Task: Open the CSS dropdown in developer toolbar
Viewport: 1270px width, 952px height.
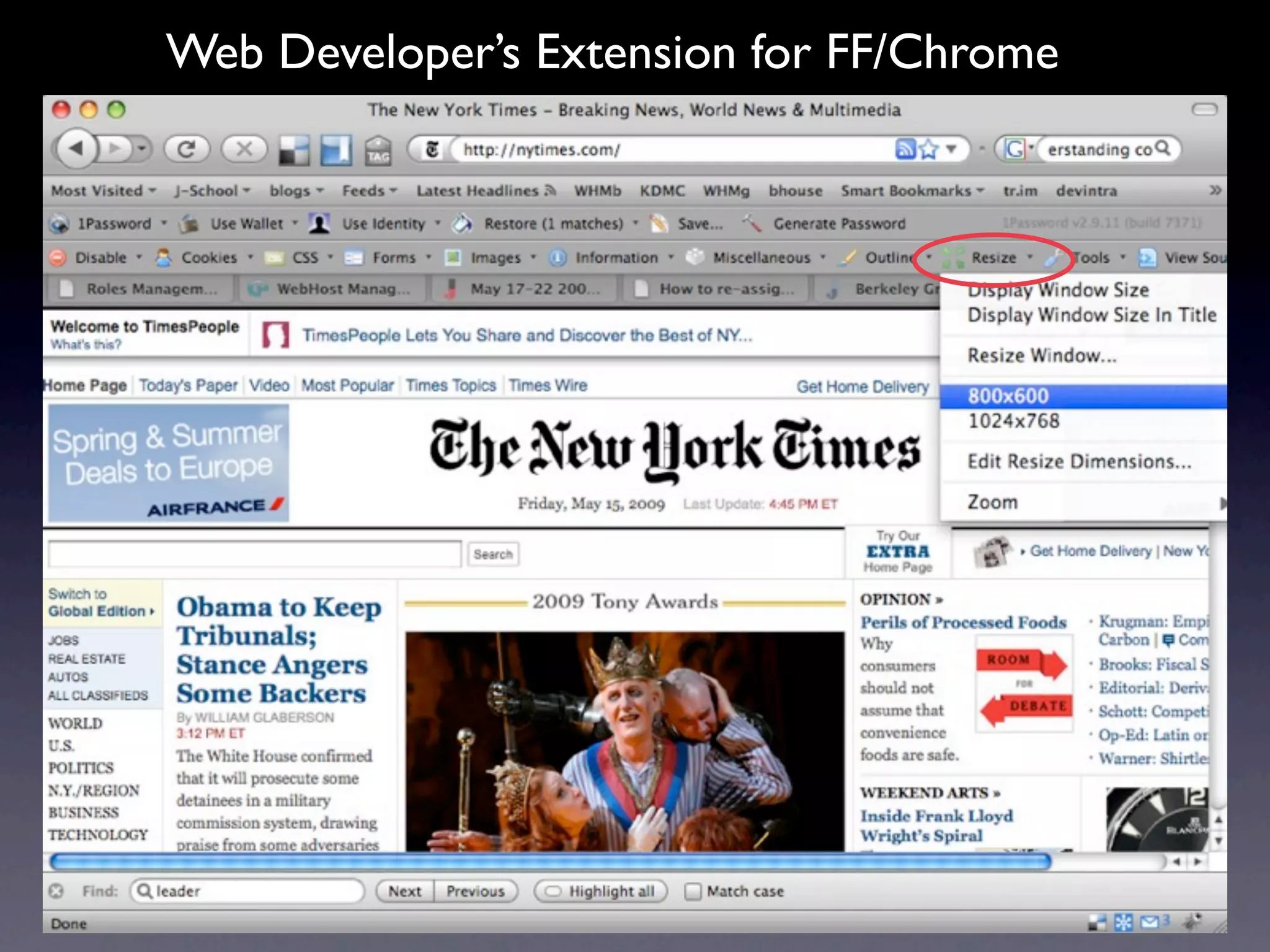Action: click(x=330, y=257)
